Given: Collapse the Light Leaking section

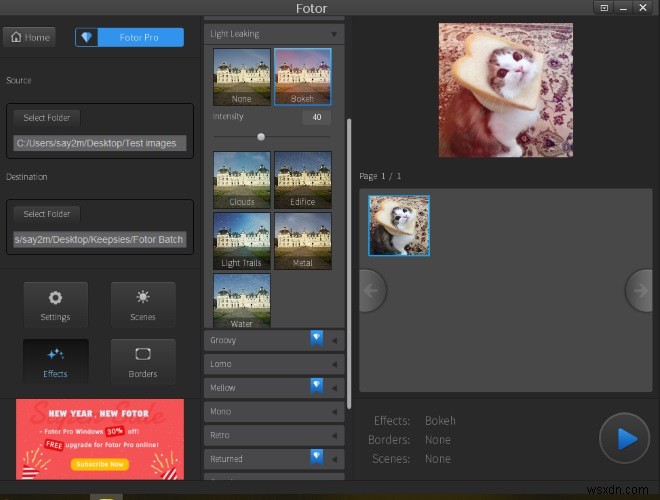Looking at the screenshot, I should click(x=274, y=34).
